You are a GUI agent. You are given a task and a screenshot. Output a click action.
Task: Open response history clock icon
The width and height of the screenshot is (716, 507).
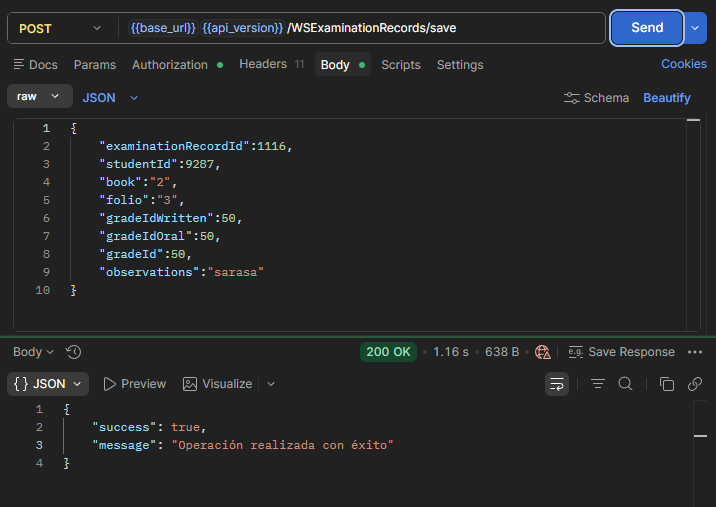[x=74, y=352]
